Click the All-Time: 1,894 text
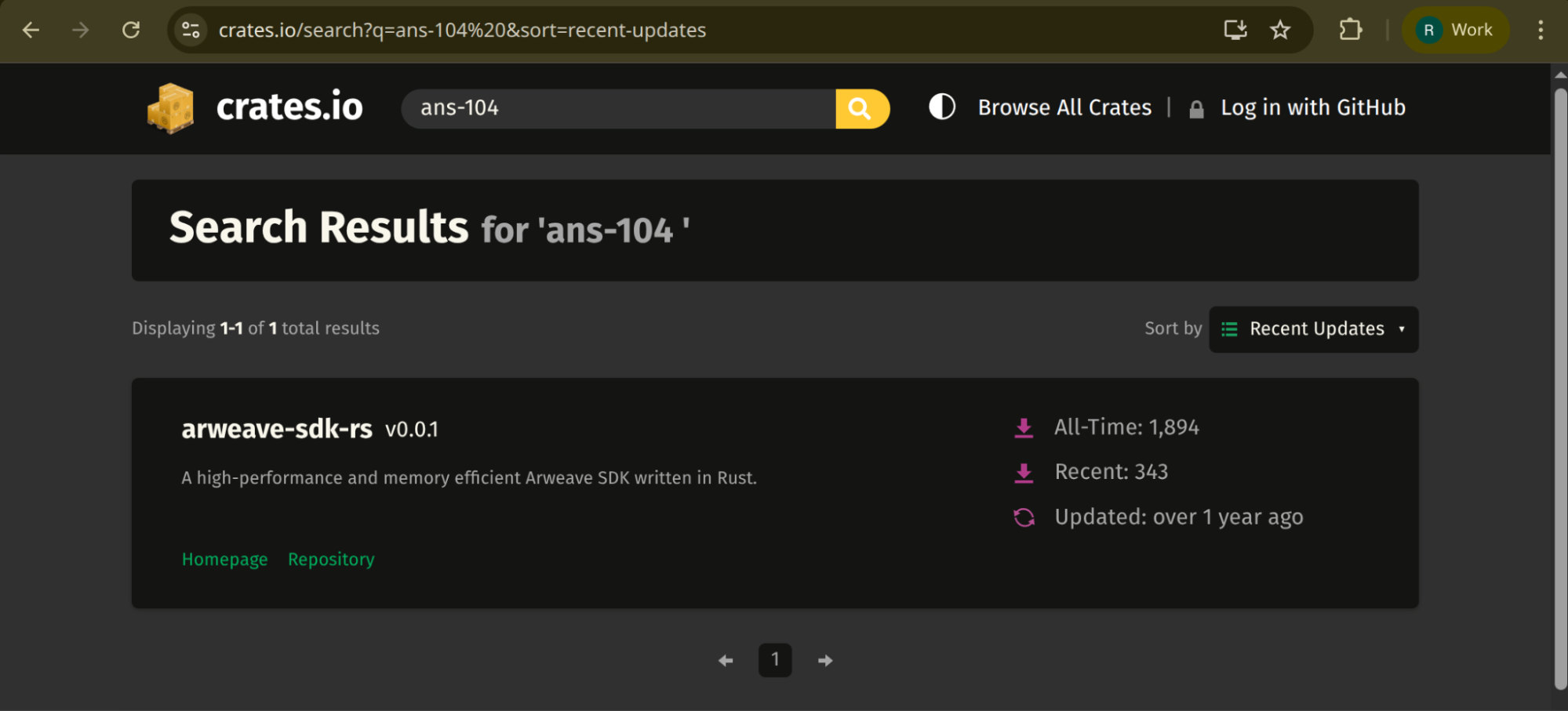The image size is (1568, 711). (x=1126, y=427)
